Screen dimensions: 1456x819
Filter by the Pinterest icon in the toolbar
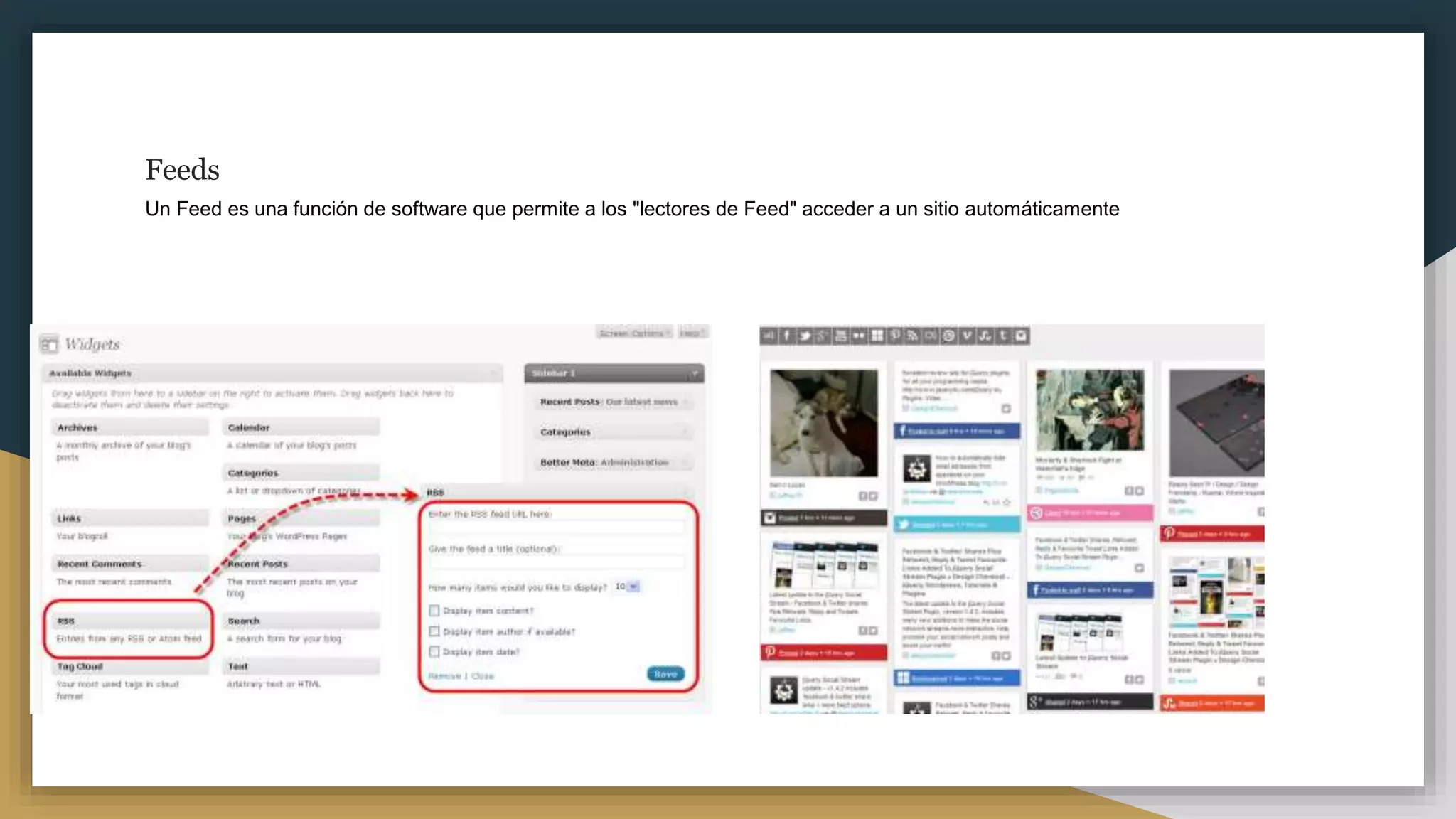(x=895, y=336)
